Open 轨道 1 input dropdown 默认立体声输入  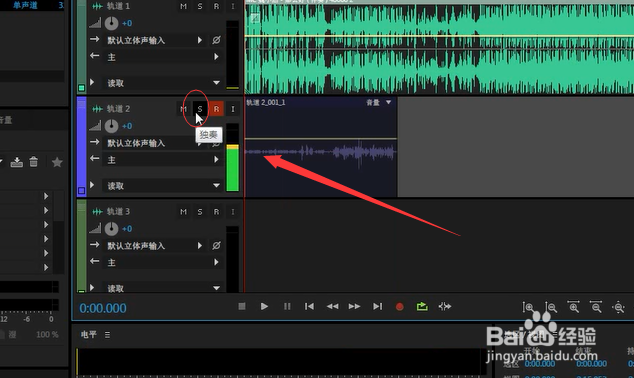coord(154,40)
